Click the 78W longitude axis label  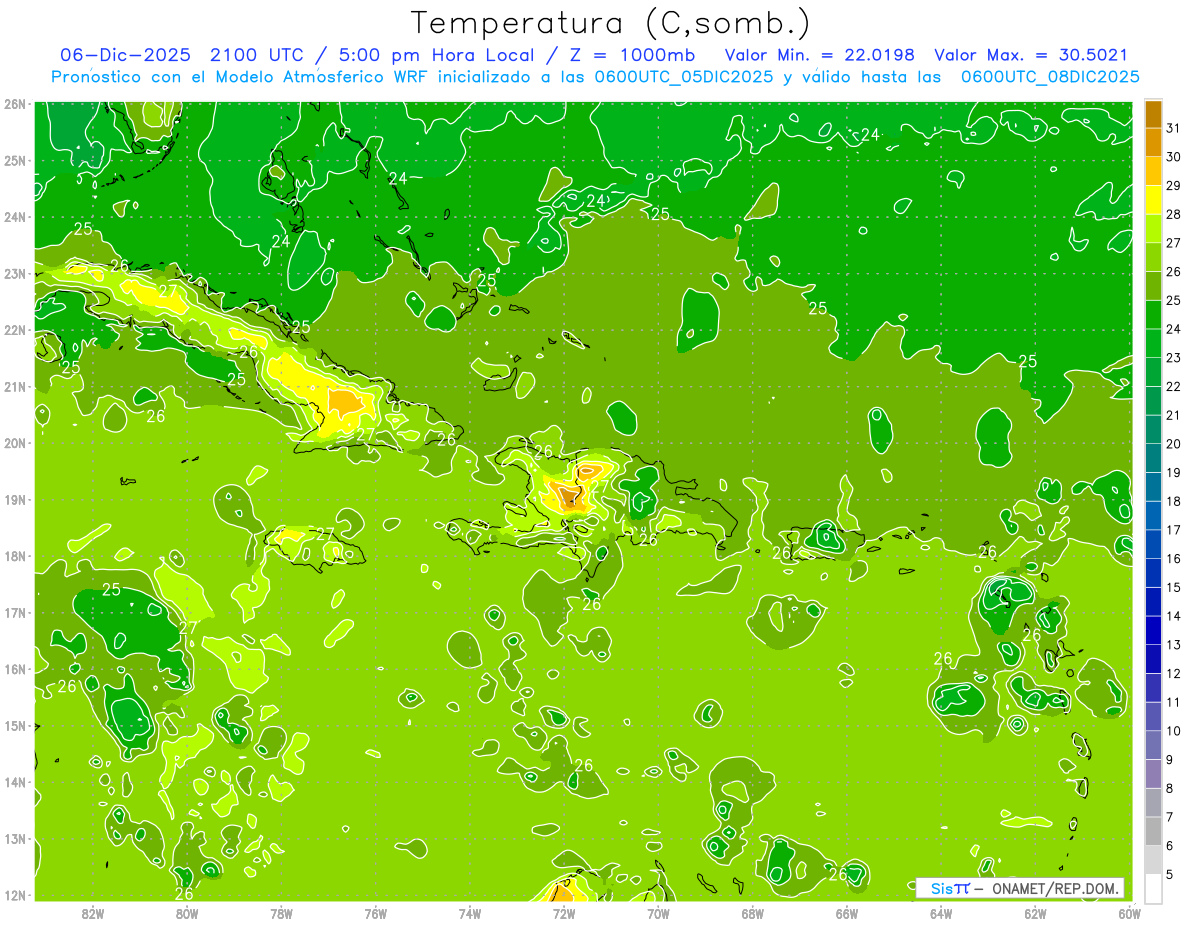pyautogui.click(x=281, y=912)
